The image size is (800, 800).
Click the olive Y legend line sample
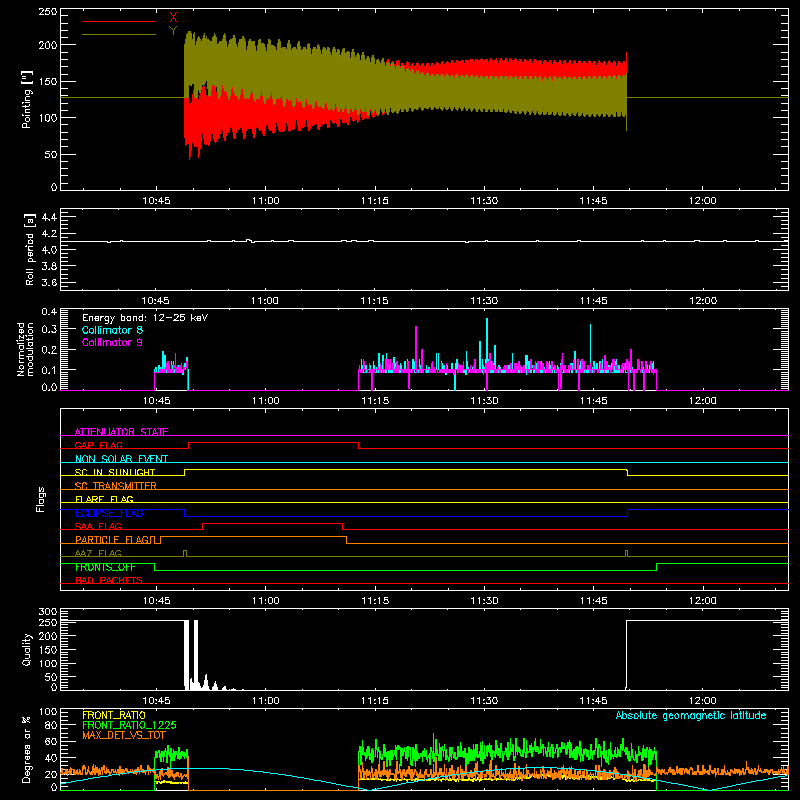coord(119,34)
